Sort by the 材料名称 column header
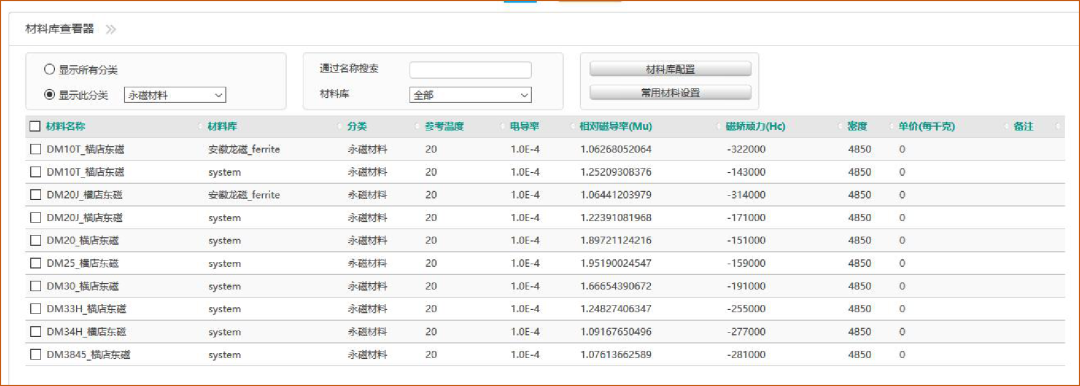This screenshot has width=1080, height=386. tap(65, 127)
